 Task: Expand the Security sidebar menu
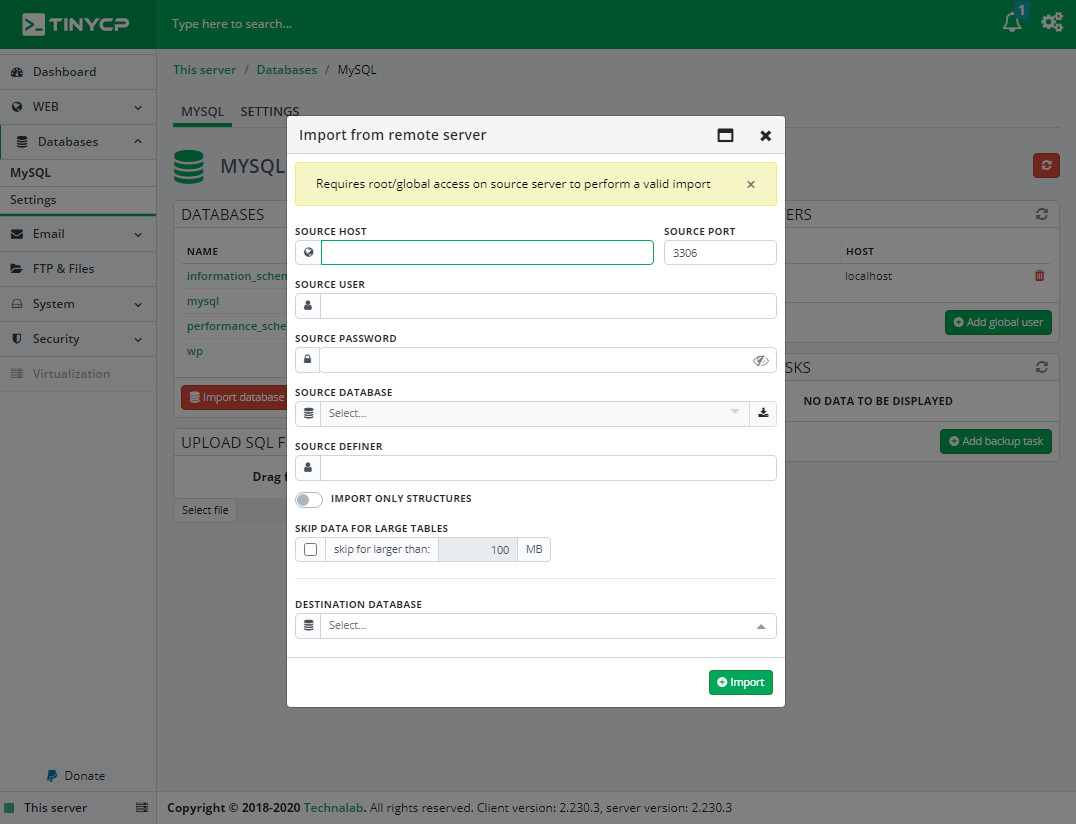[78, 339]
